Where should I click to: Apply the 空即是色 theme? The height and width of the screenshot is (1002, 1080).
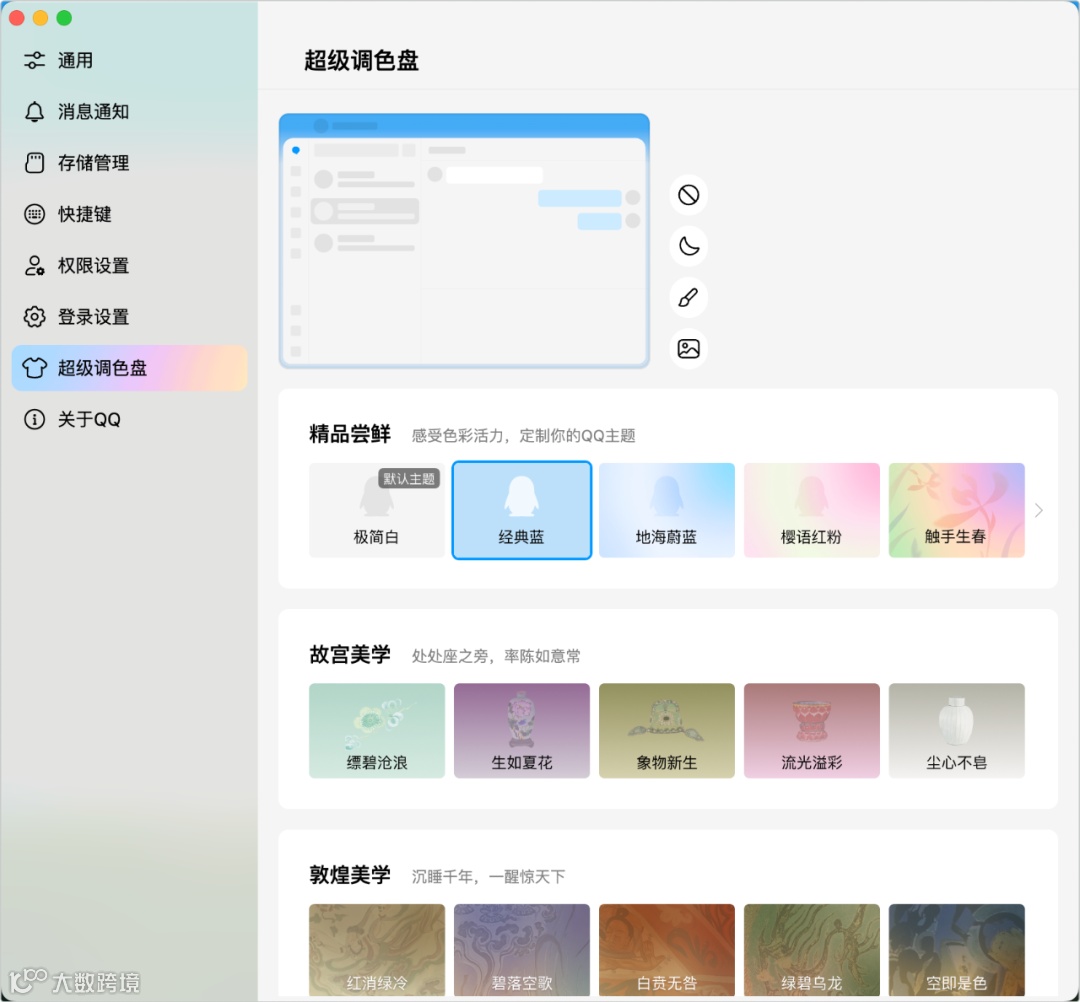click(957, 950)
